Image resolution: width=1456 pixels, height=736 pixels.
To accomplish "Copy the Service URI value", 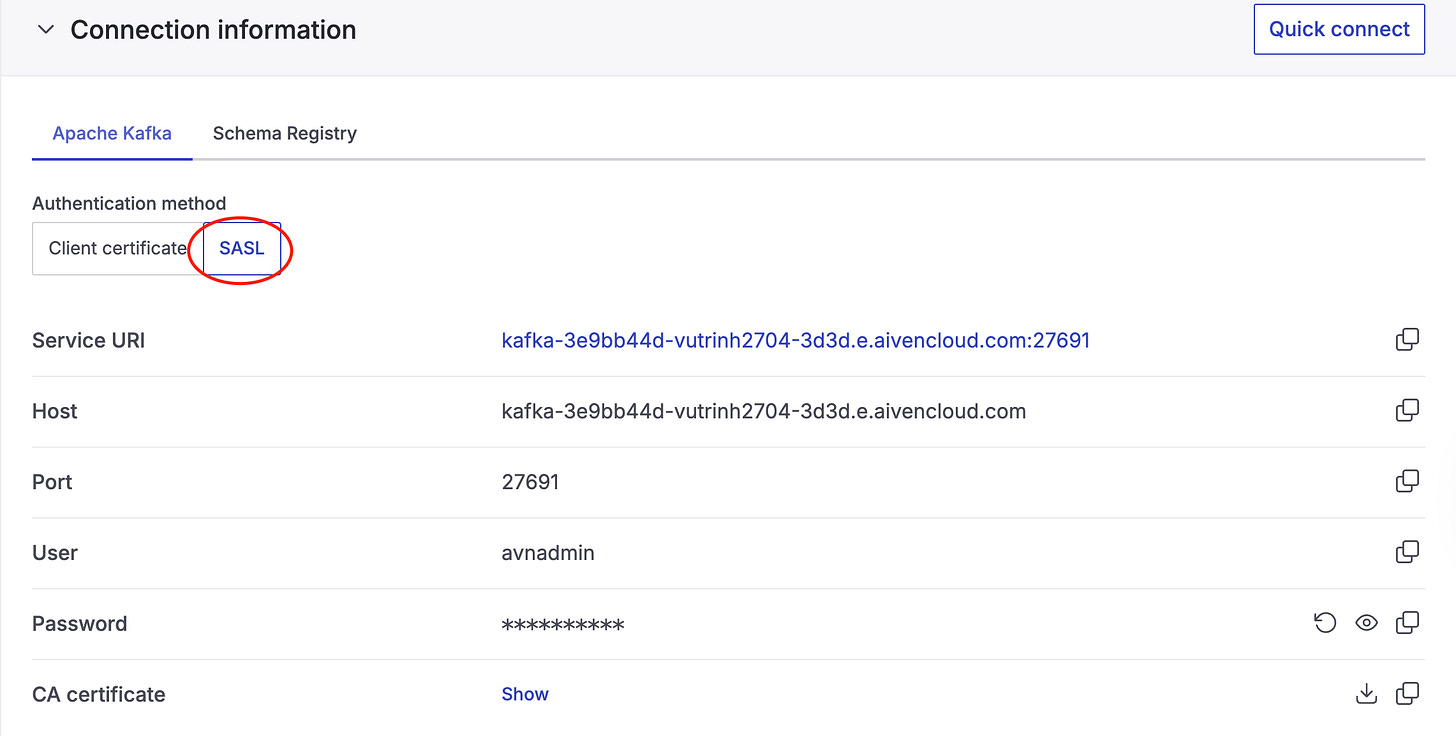I will [x=1407, y=340].
